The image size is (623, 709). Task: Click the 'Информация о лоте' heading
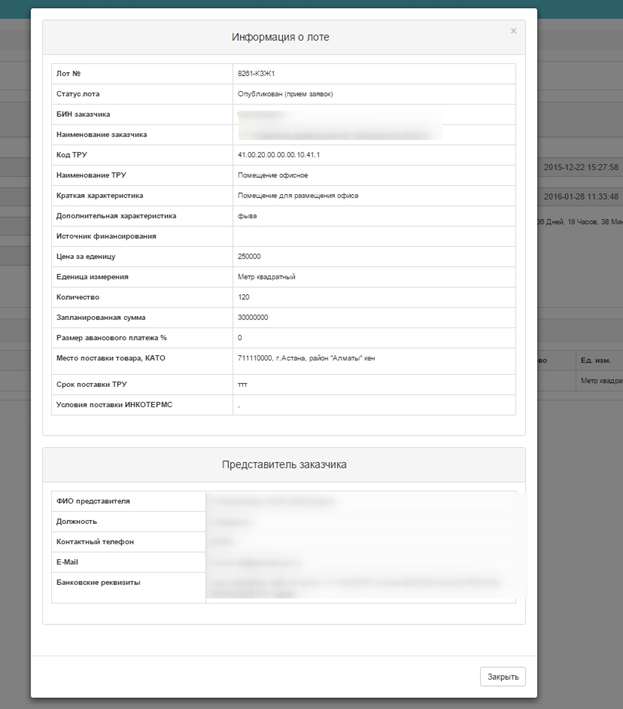point(280,37)
